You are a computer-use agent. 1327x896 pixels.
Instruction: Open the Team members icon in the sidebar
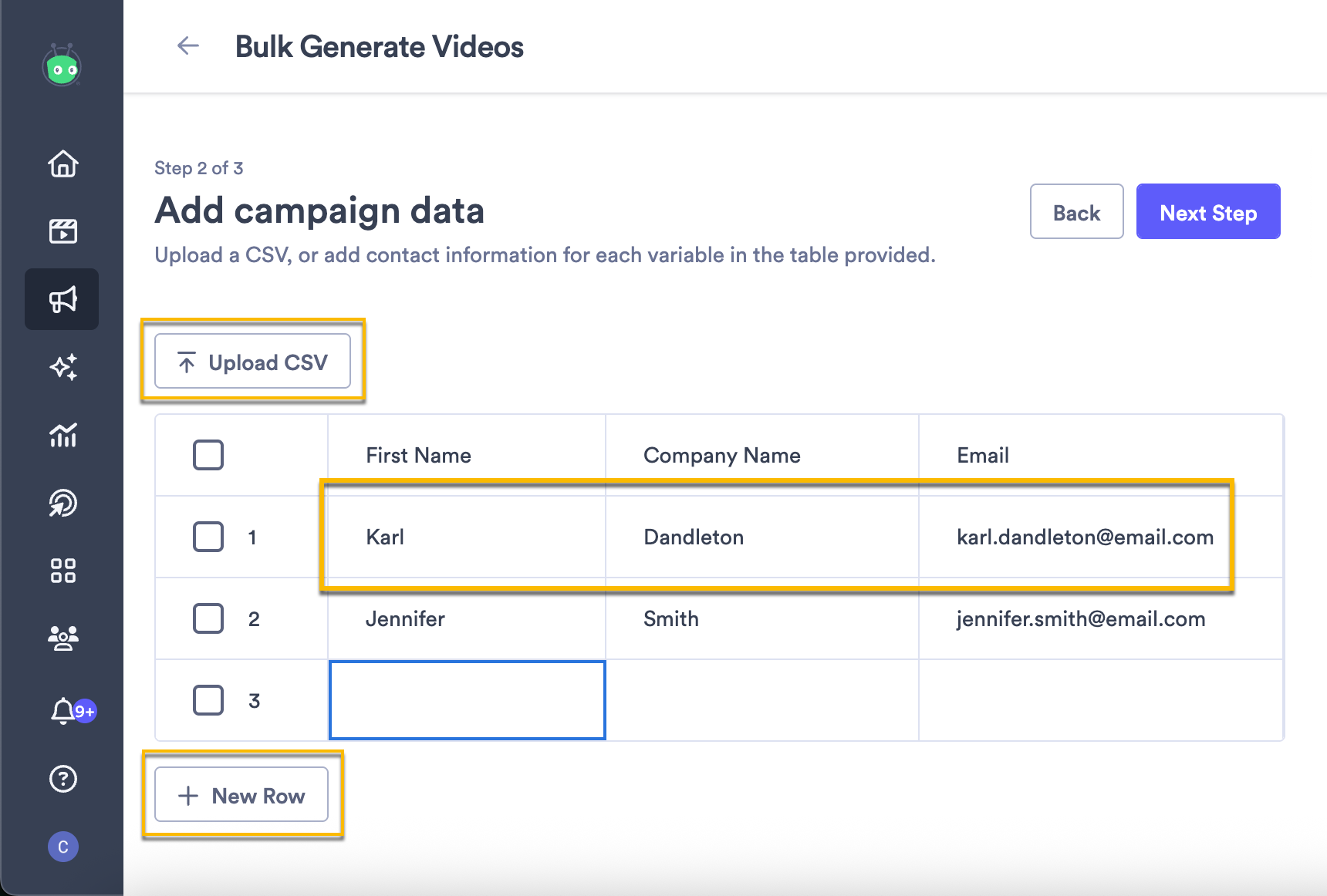(62, 636)
